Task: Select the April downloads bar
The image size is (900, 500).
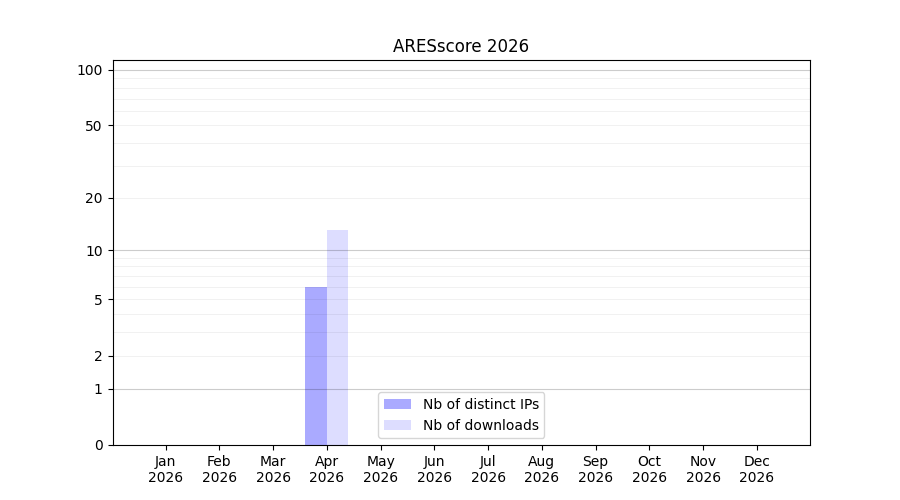Action: click(338, 338)
